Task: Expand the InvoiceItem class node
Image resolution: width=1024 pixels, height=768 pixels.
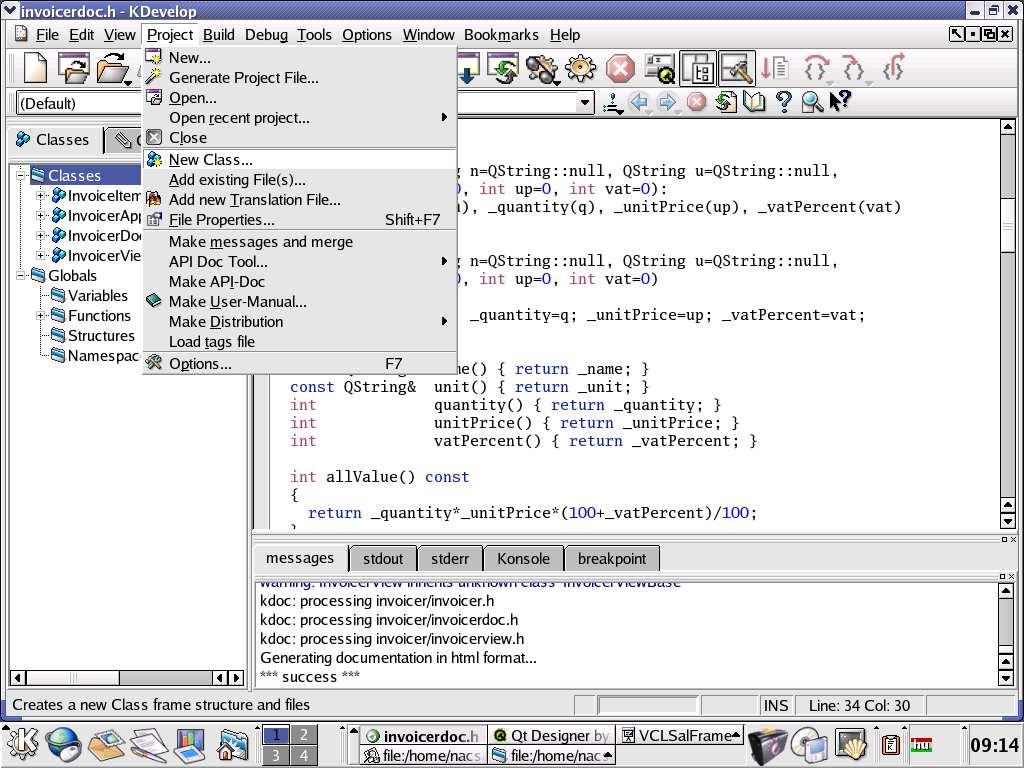Action: pos(40,195)
